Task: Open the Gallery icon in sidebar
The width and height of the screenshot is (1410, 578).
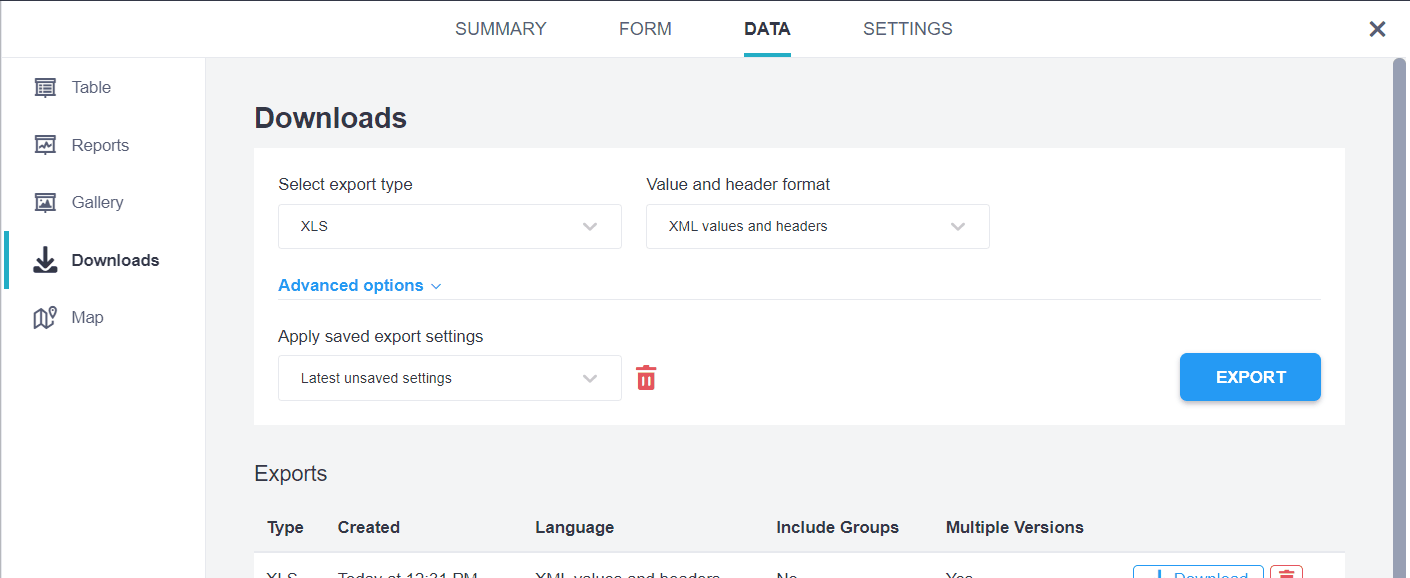Action: (x=45, y=203)
